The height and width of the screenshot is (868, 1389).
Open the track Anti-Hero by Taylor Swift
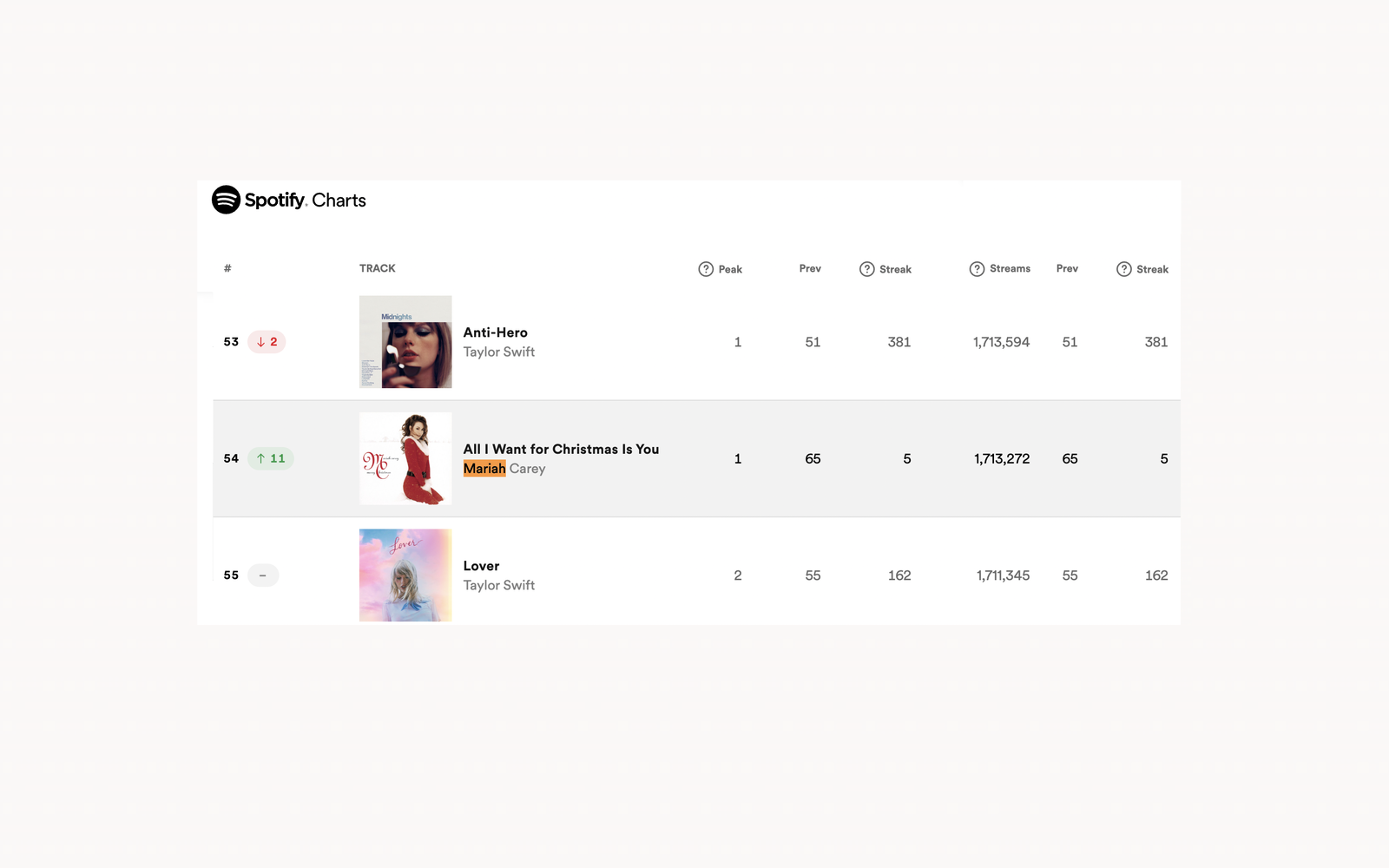tap(495, 332)
